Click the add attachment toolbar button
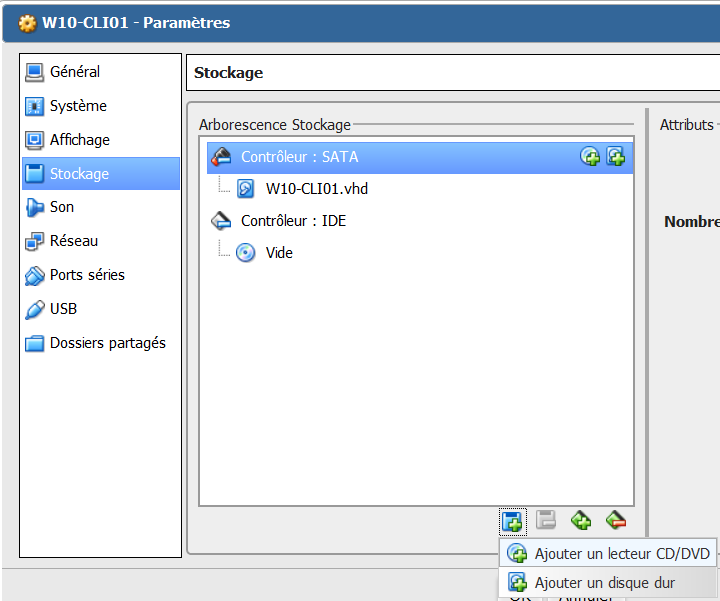 tap(512, 522)
